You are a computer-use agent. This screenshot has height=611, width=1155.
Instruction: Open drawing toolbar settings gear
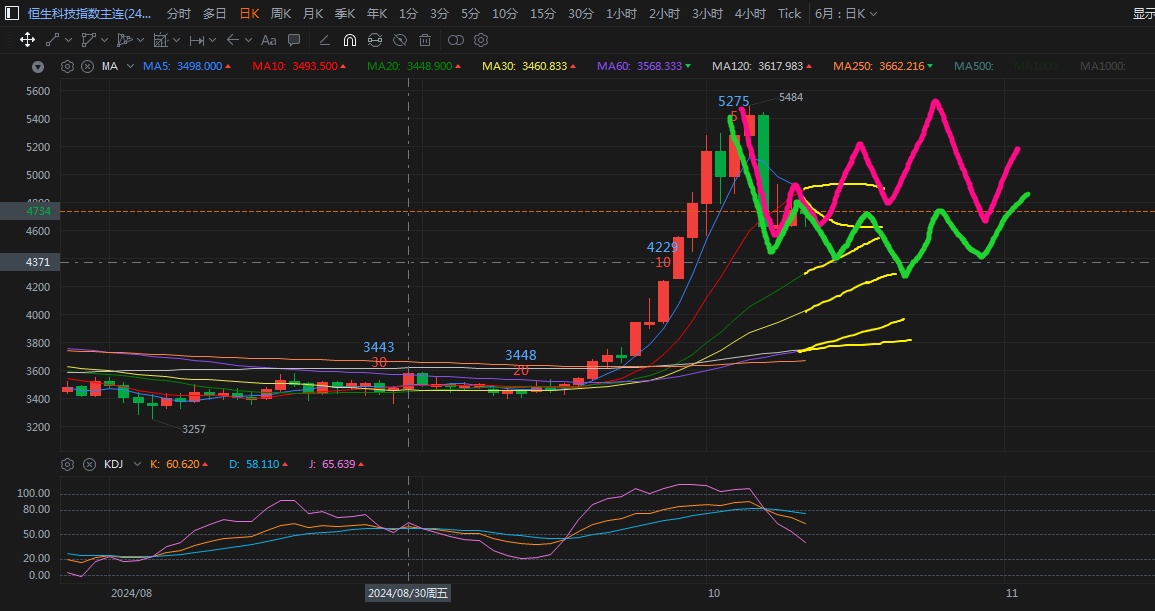(481, 40)
